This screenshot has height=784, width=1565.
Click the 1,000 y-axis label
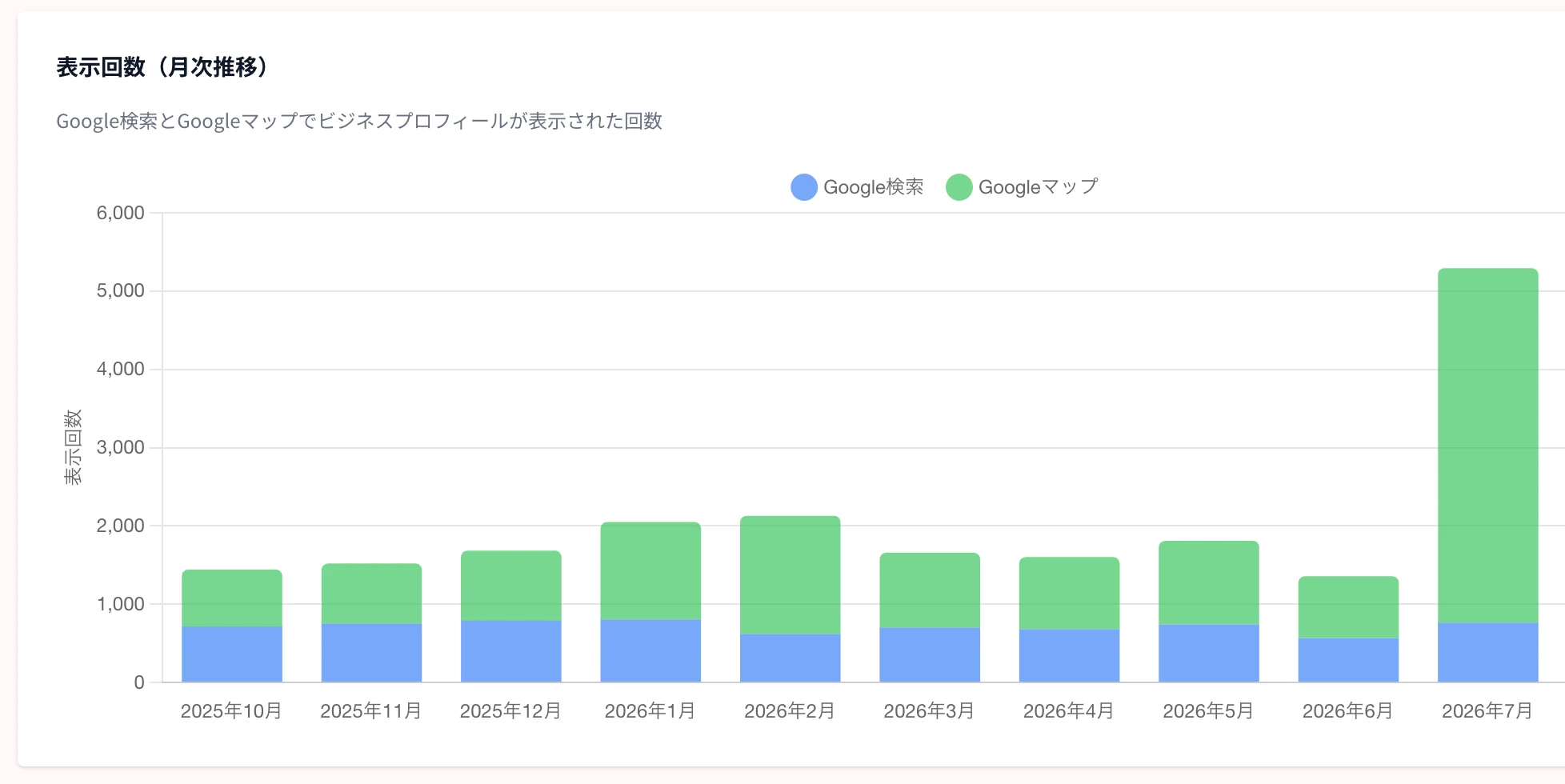point(121,604)
